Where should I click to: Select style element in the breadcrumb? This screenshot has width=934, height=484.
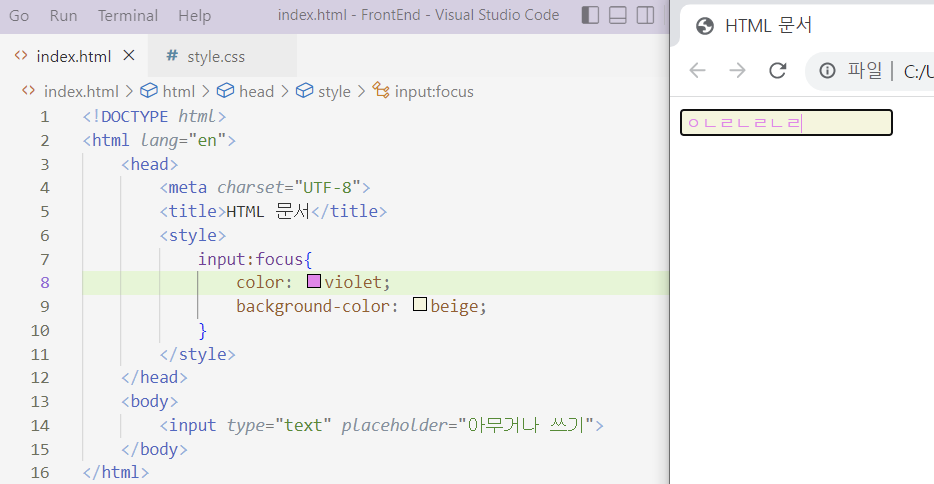pyautogui.click(x=334, y=91)
